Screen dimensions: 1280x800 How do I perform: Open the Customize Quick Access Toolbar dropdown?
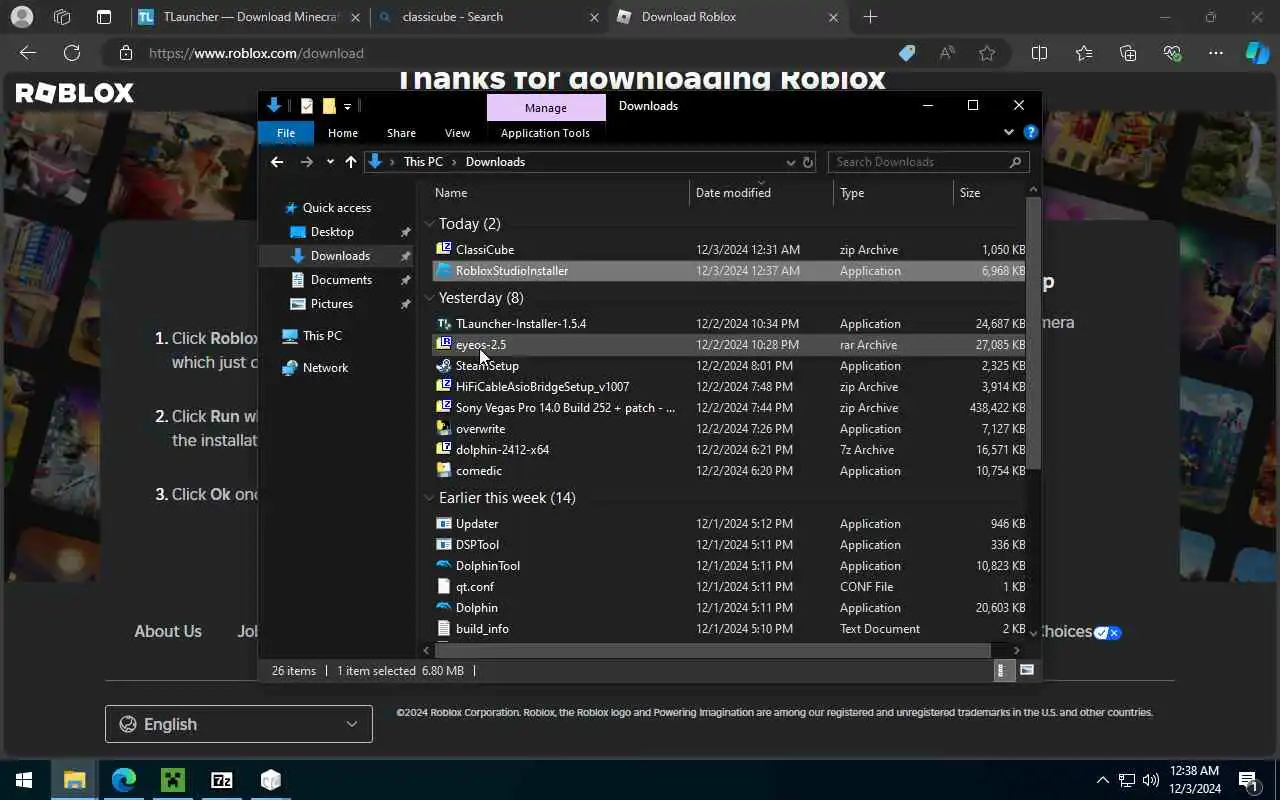coord(347,106)
